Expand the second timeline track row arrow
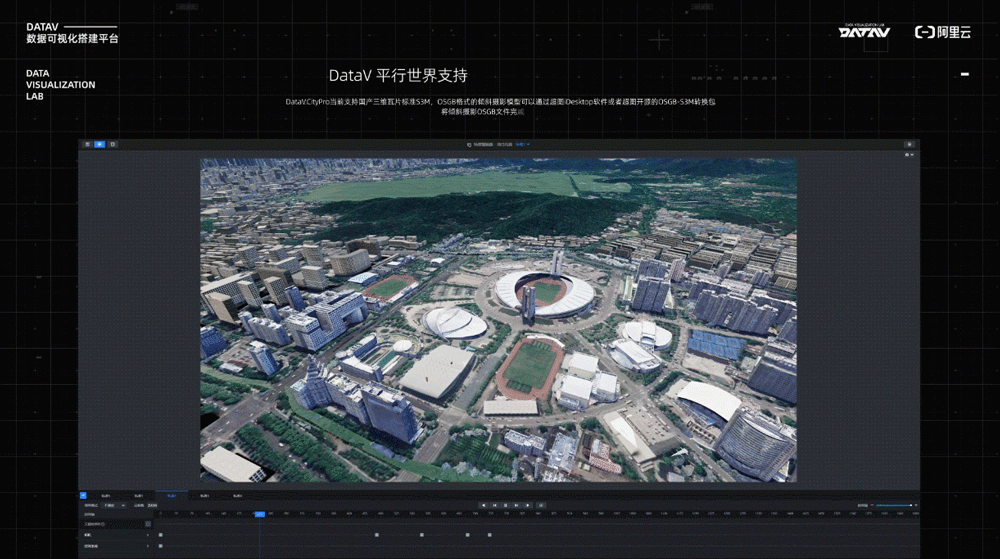This screenshot has height=559, width=1000. click(x=148, y=546)
